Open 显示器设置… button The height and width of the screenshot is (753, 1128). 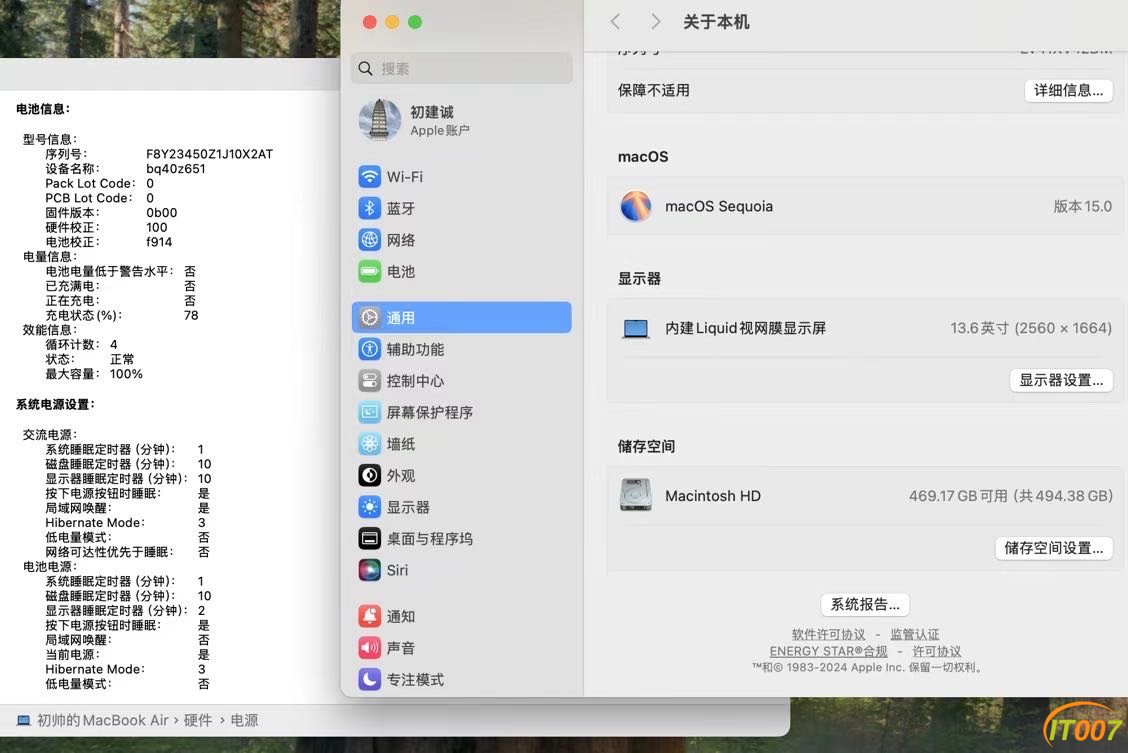coord(1061,380)
